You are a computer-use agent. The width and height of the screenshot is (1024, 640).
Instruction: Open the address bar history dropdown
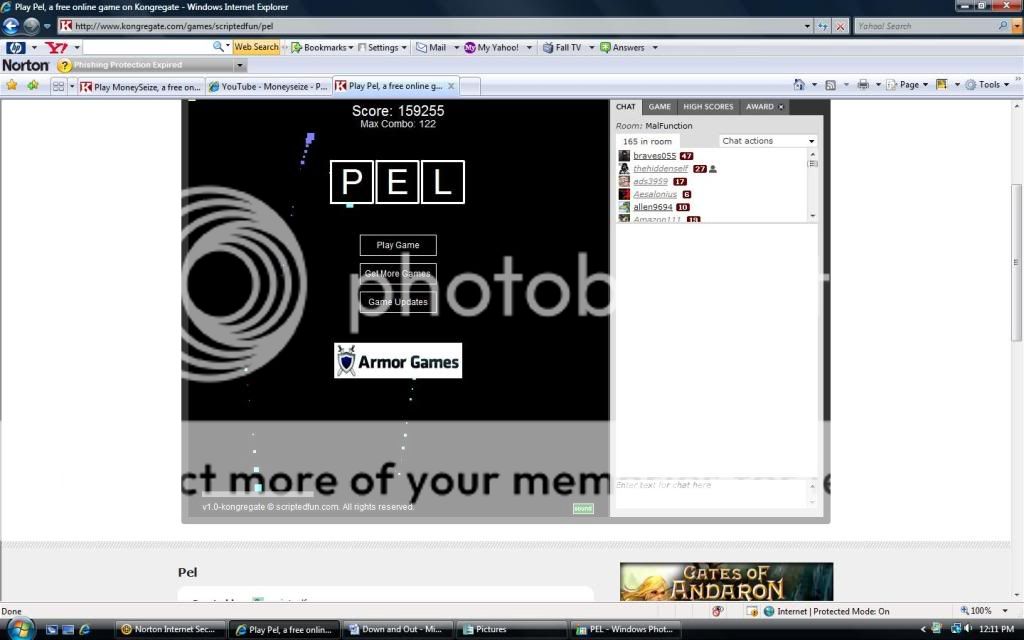coord(807,26)
